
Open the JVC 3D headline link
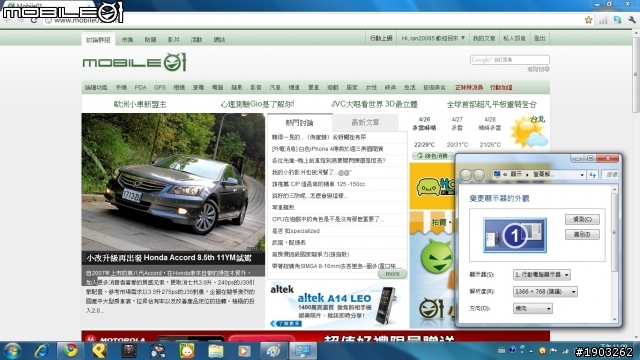click(x=374, y=104)
